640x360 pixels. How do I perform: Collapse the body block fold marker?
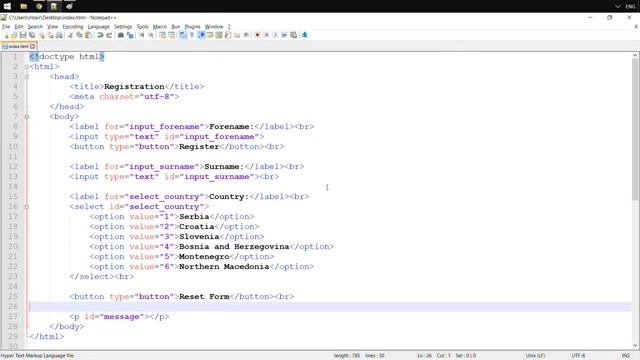click(27, 117)
